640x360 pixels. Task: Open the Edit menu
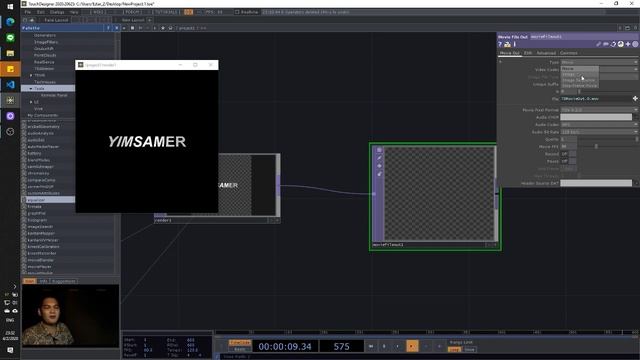tap(41, 12)
